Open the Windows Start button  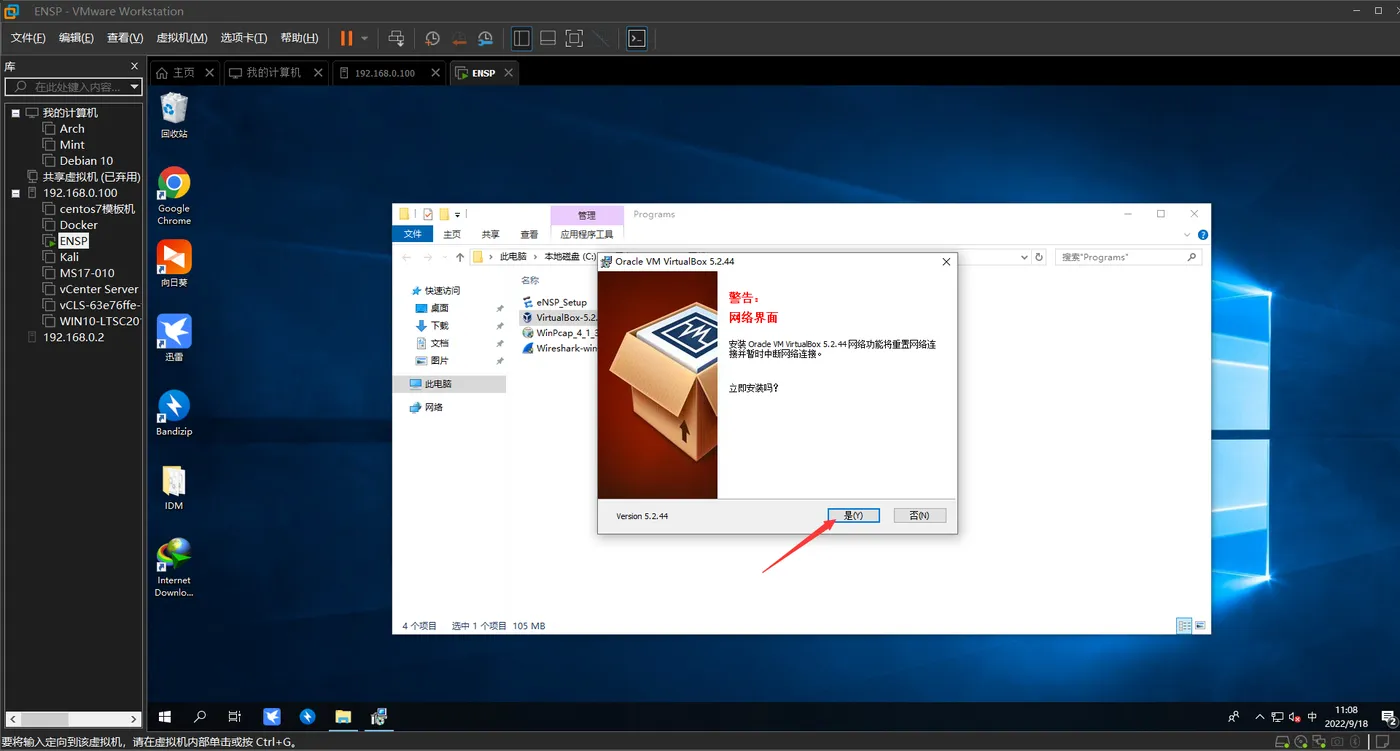click(x=165, y=717)
